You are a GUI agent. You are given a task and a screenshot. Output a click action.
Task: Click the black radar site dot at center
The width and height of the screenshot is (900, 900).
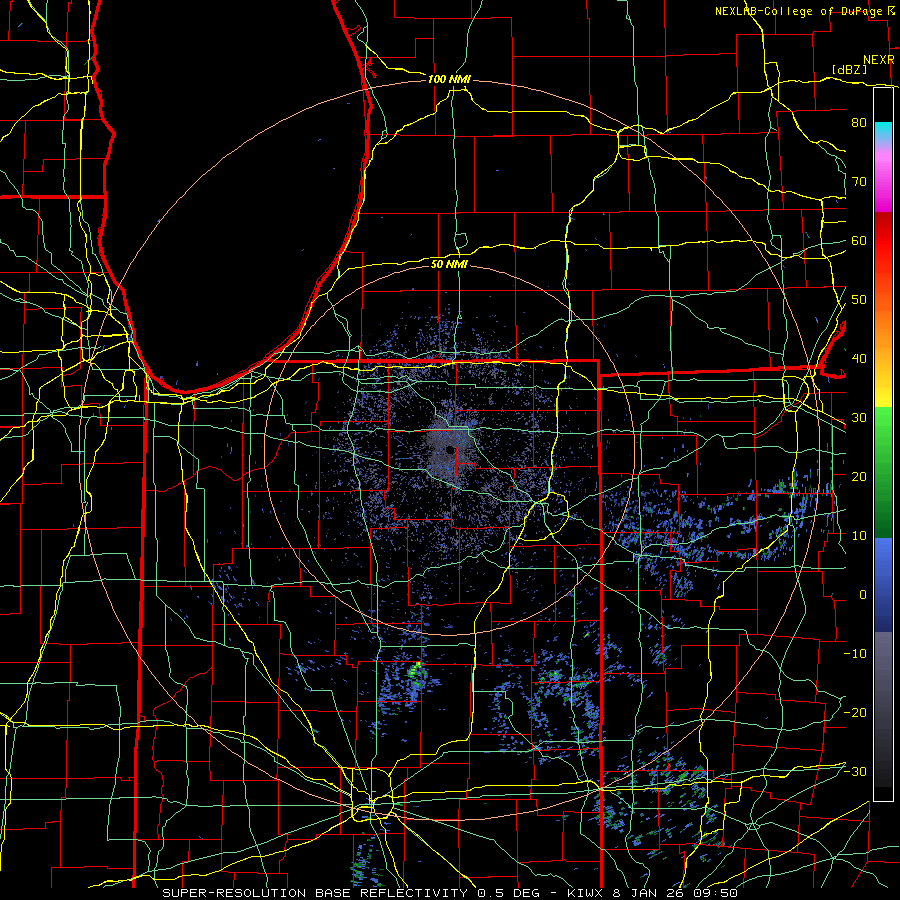(450, 451)
